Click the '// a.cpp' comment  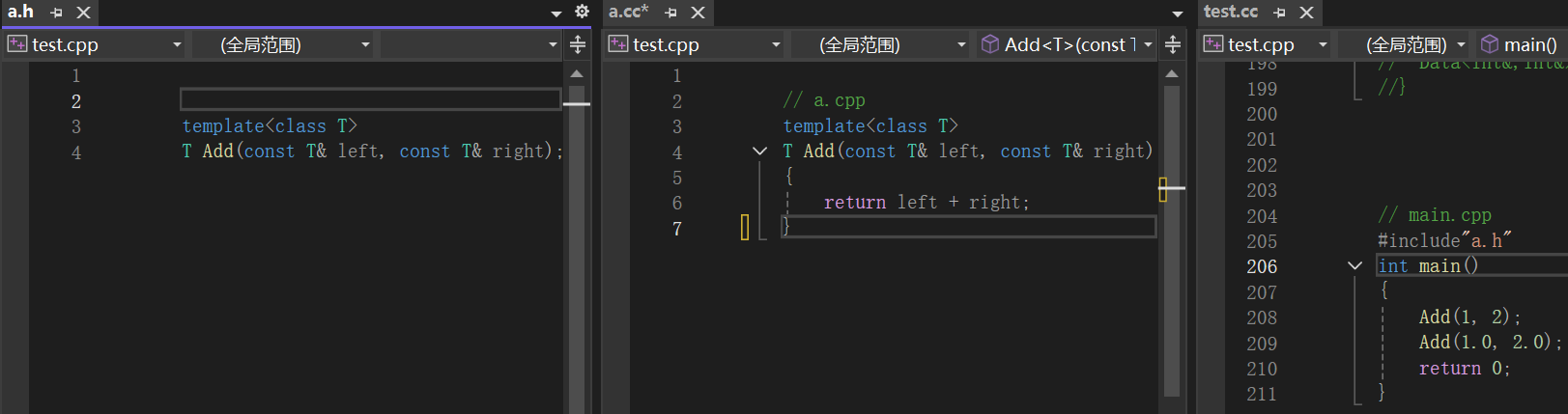click(824, 100)
